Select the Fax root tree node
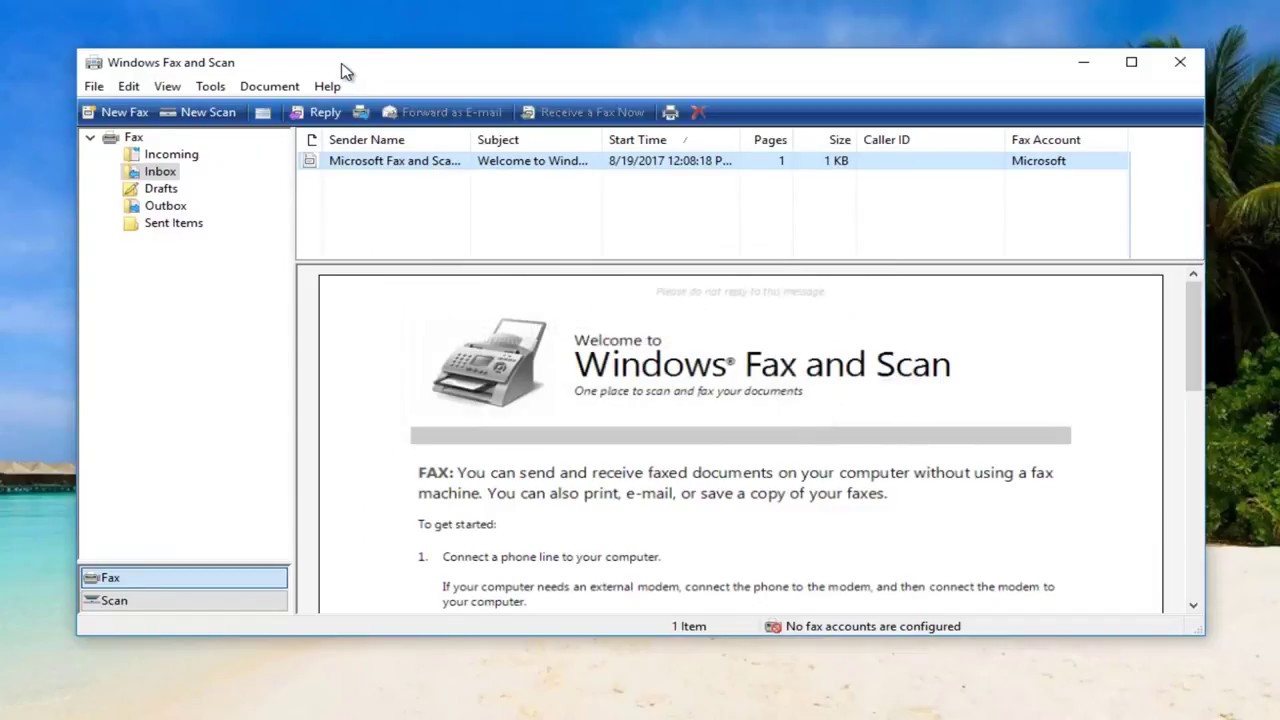 pos(123,137)
